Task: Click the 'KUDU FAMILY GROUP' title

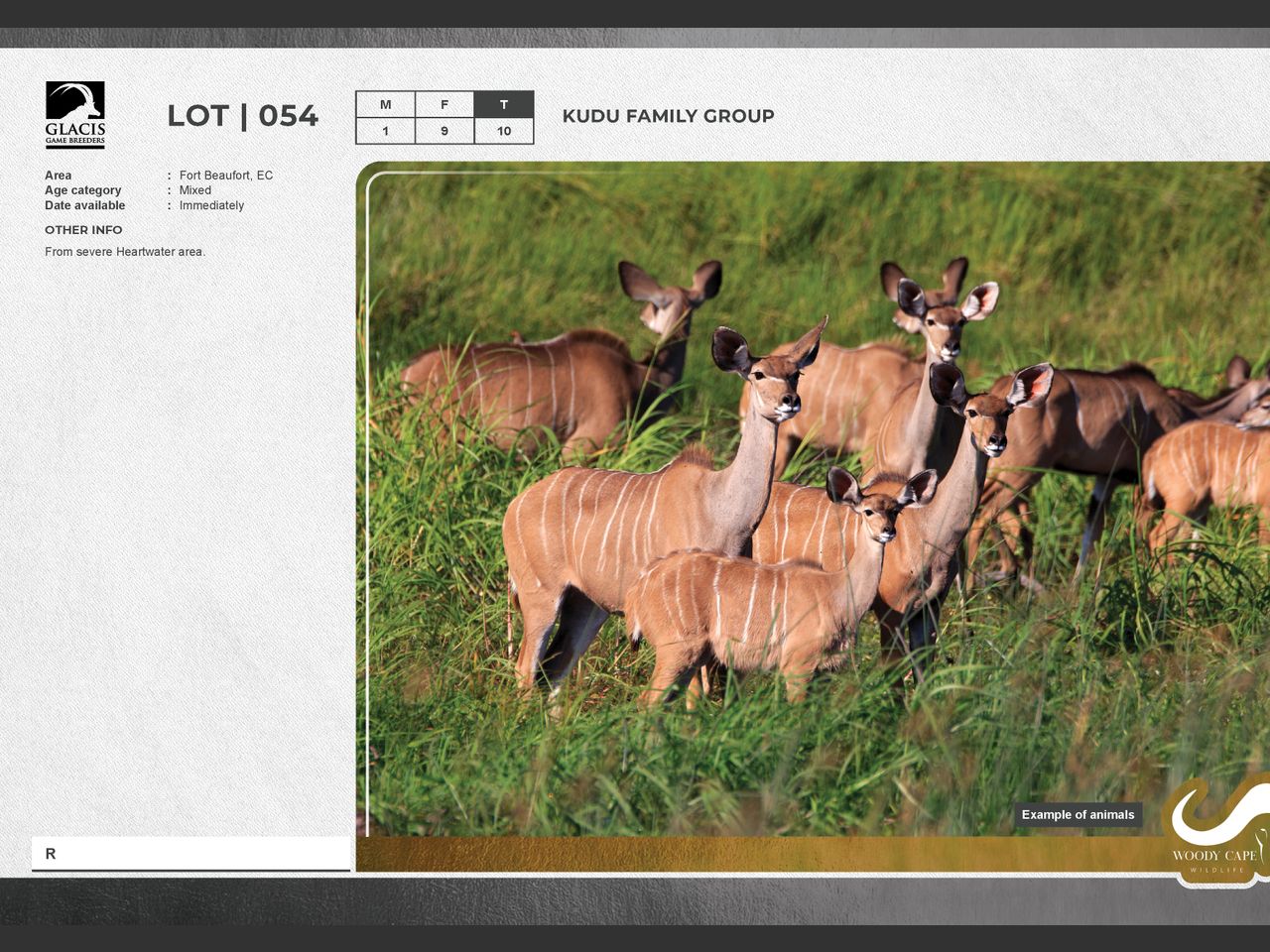Action: tap(668, 116)
